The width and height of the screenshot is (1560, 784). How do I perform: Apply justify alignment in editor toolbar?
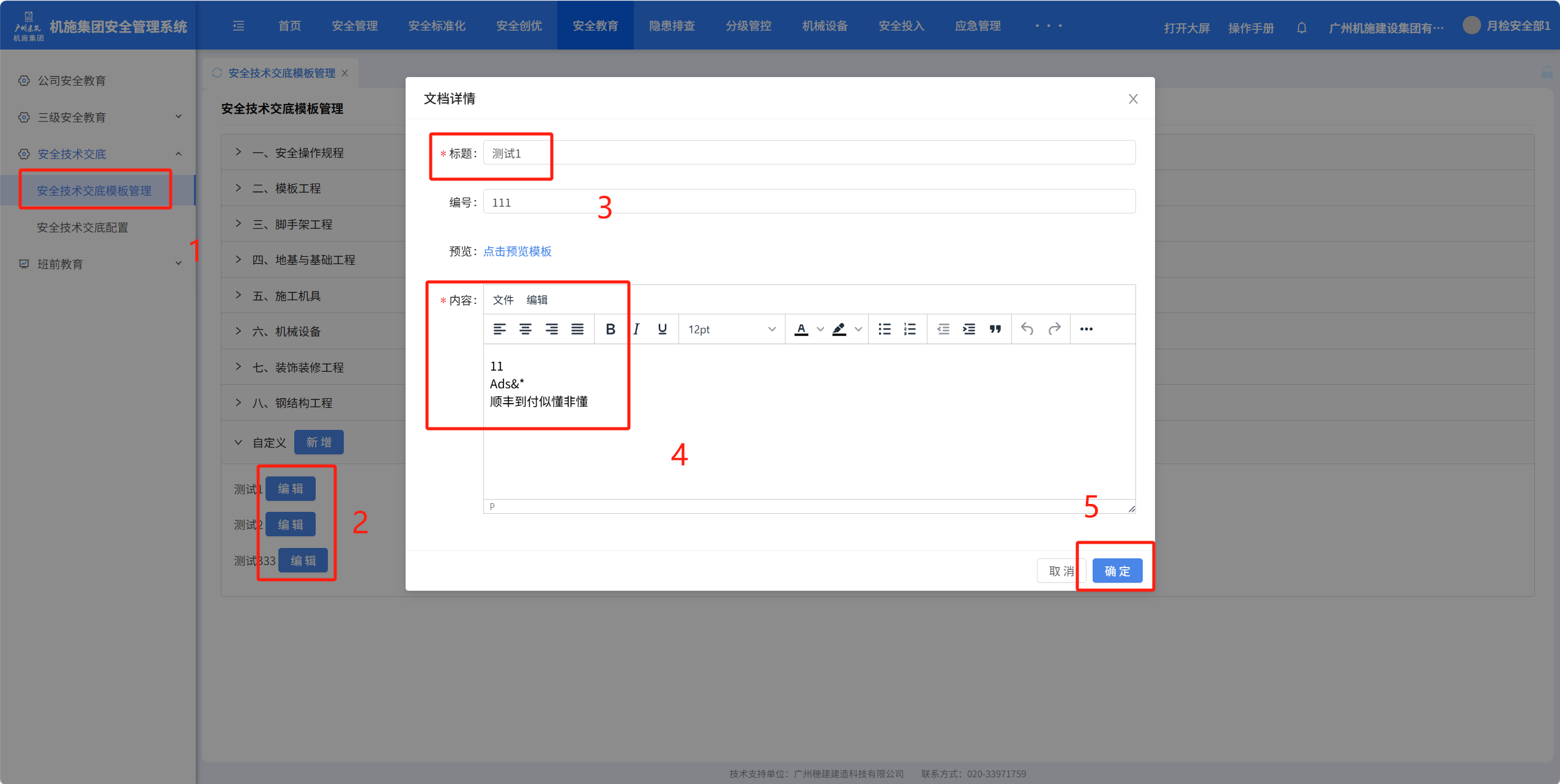577,329
